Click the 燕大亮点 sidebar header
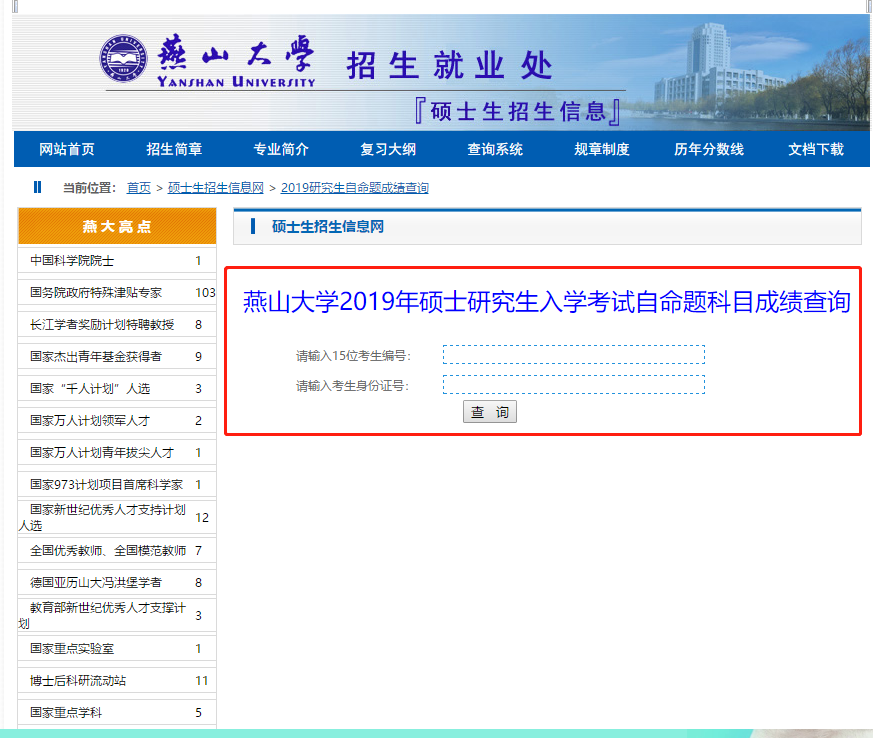873x738 pixels. click(x=117, y=227)
